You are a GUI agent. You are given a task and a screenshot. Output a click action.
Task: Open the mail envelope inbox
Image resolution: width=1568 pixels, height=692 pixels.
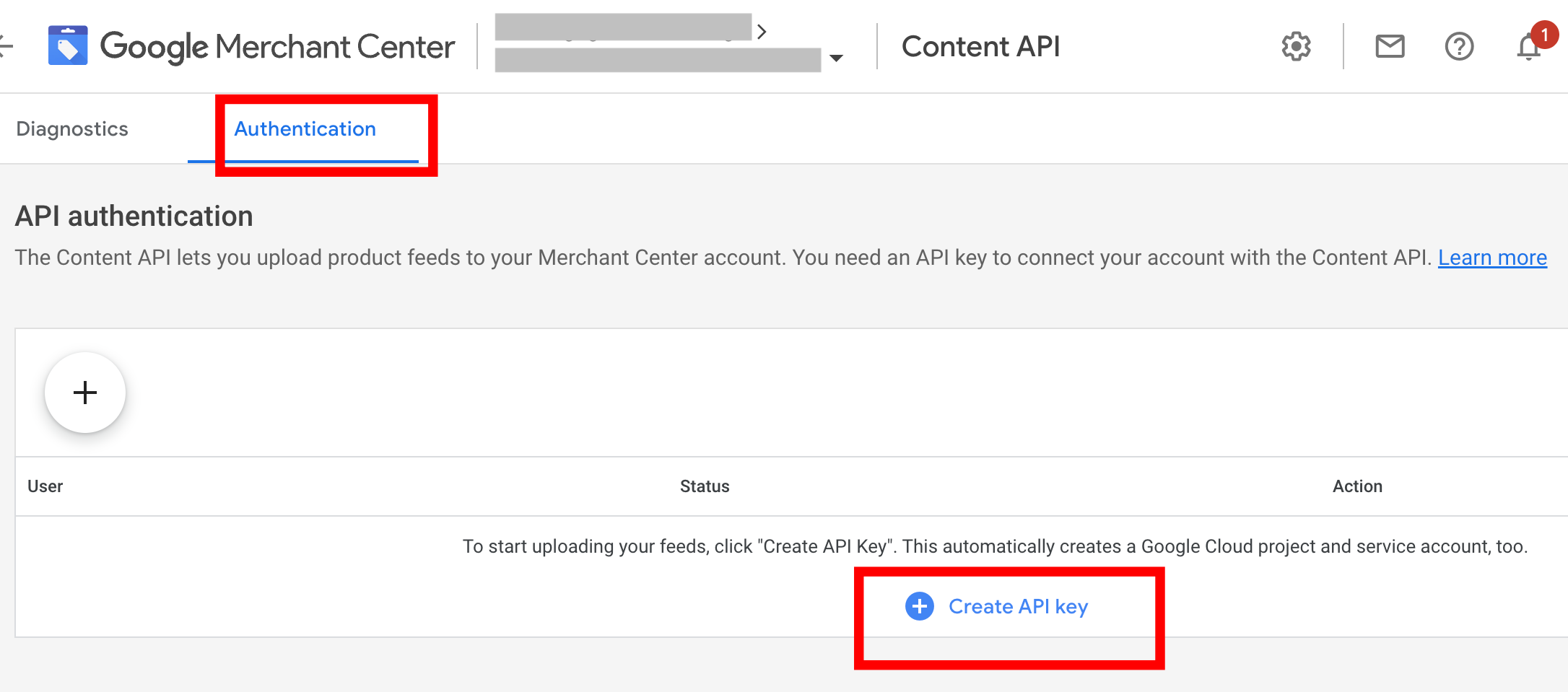click(x=1390, y=47)
